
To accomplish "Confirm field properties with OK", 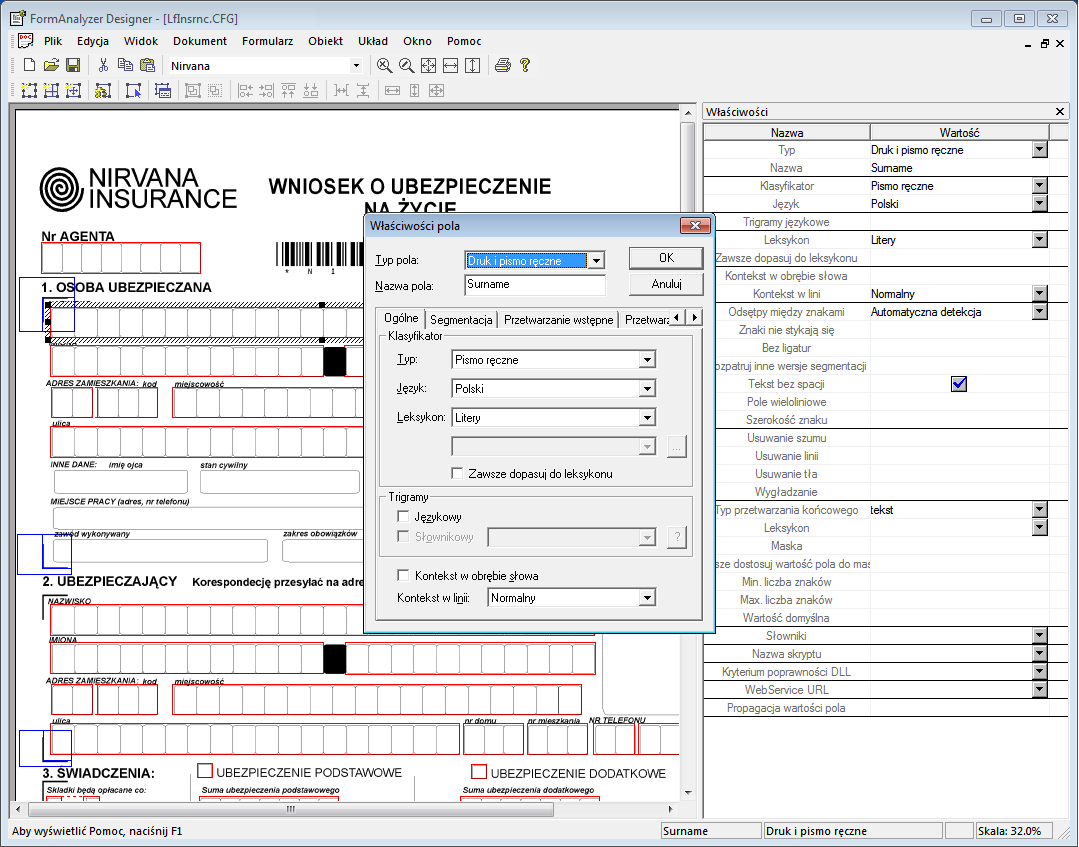I will pos(666,257).
